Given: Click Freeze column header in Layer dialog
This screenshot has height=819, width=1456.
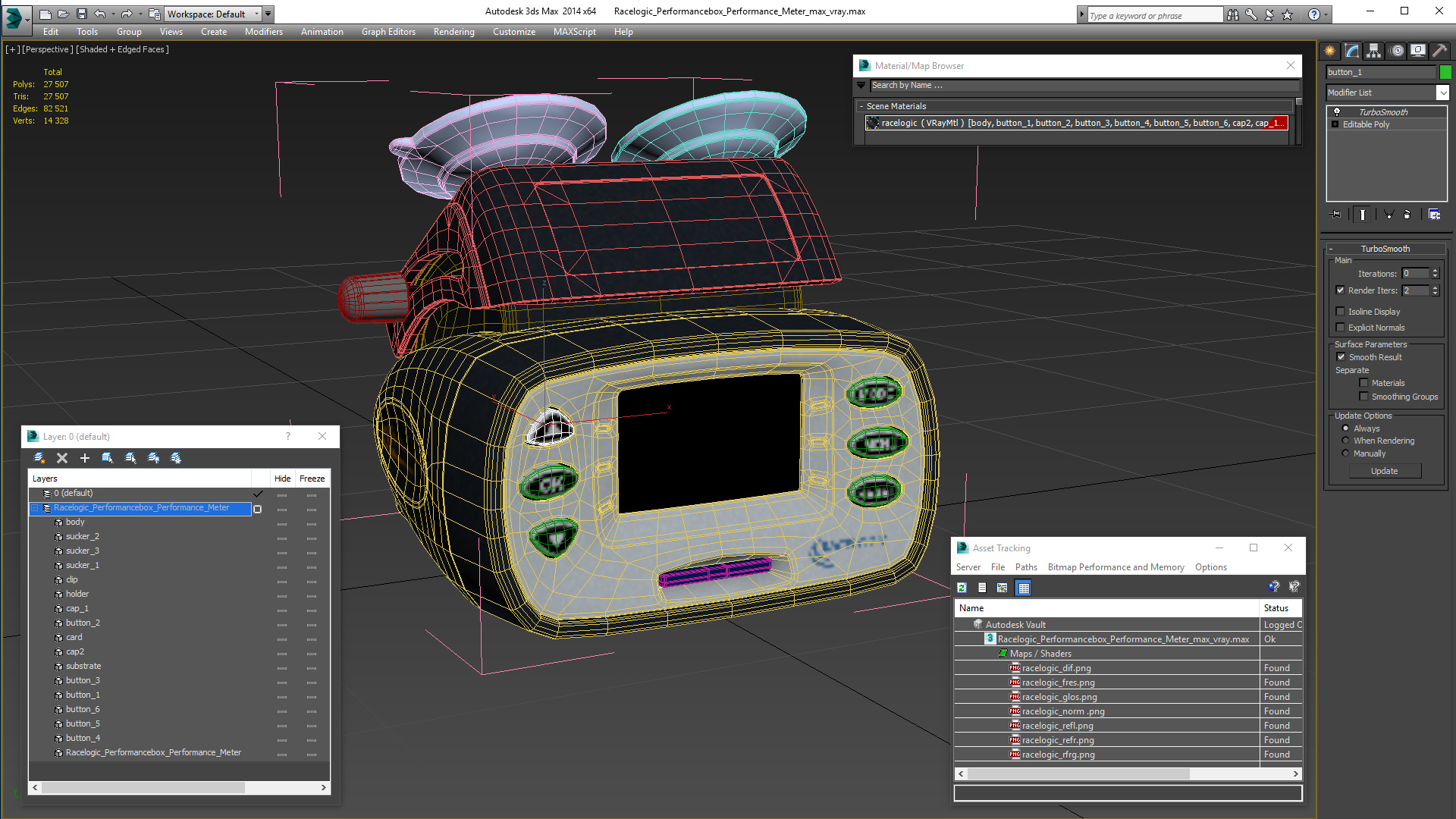Looking at the screenshot, I should pyautogui.click(x=312, y=479).
